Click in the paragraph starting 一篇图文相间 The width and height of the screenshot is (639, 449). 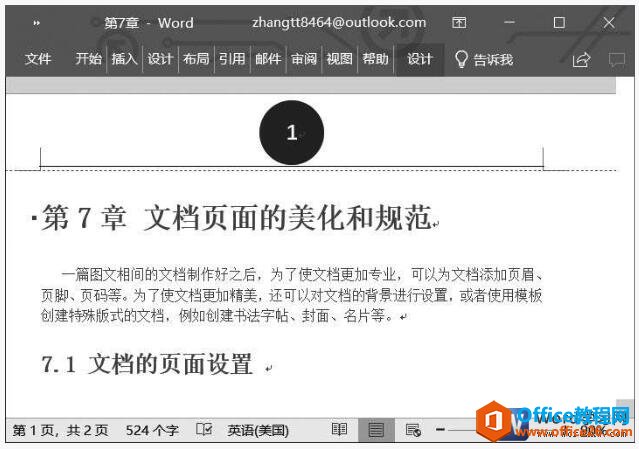pyautogui.click(x=292, y=295)
